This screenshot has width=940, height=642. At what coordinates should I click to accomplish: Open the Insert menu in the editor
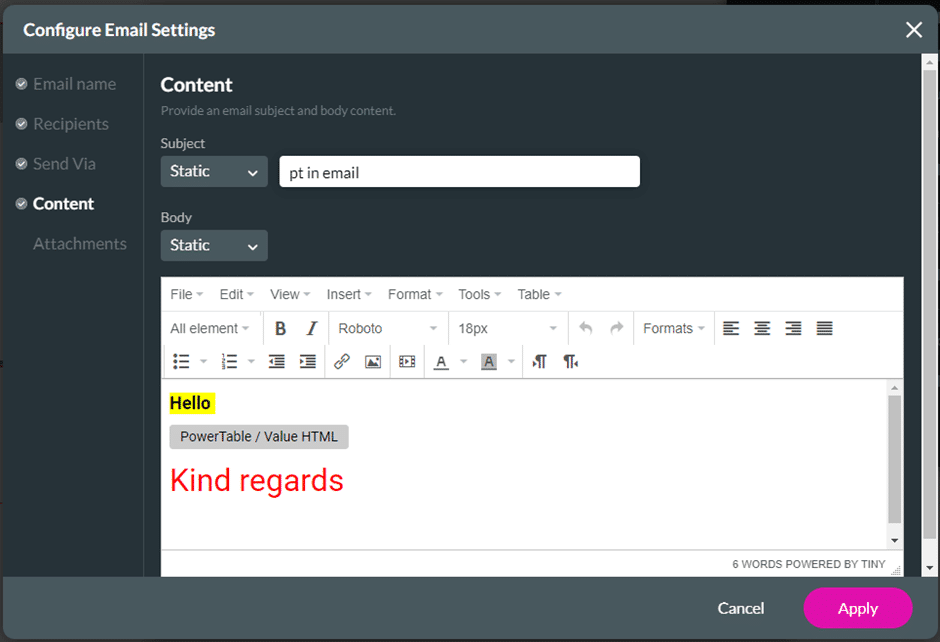pyautogui.click(x=348, y=294)
